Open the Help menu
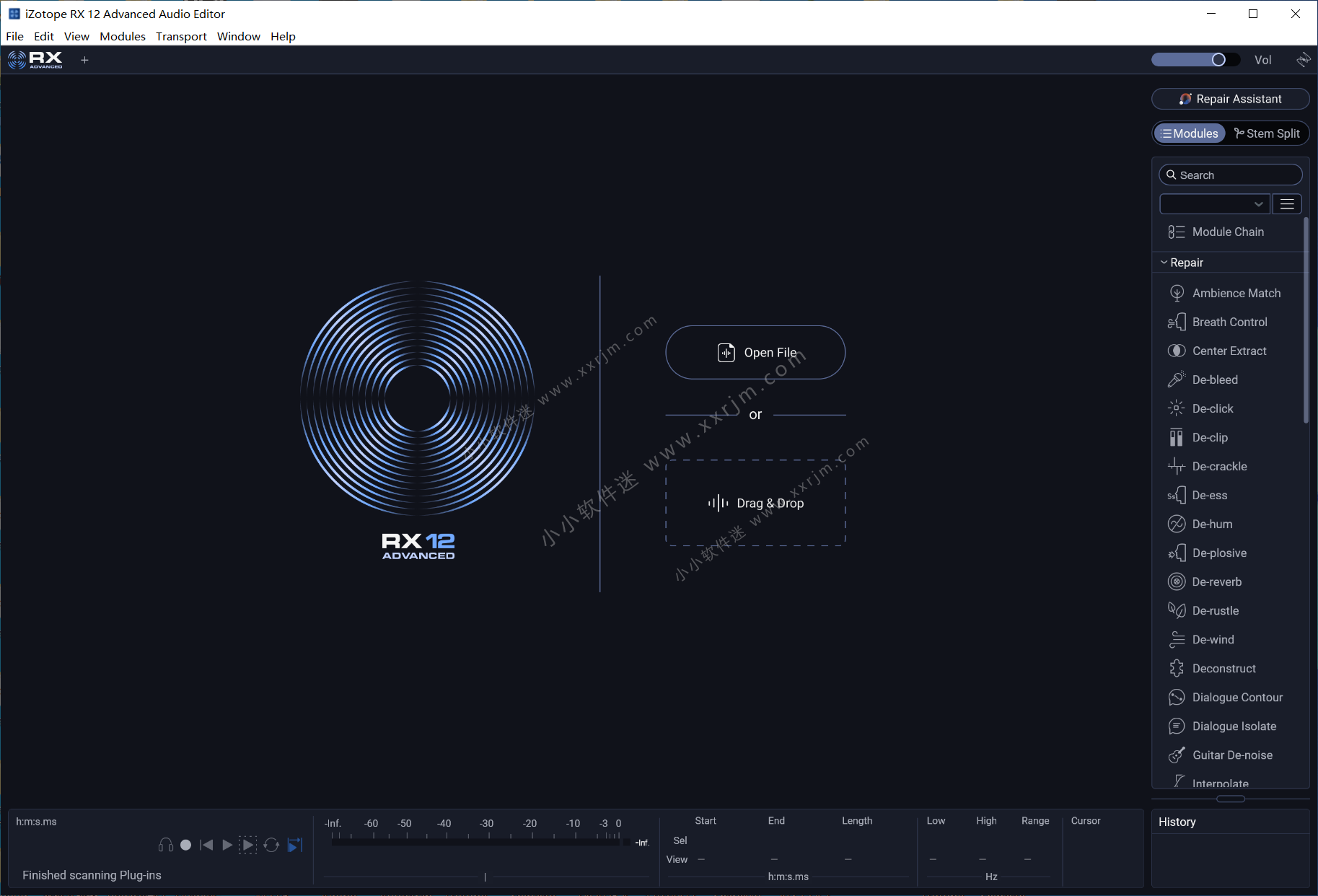1318x896 pixels. click(x=283, y=36)
